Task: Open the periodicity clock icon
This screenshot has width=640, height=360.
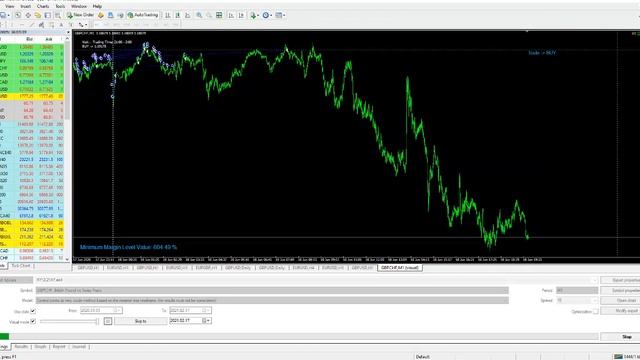Action: (266, 15)
